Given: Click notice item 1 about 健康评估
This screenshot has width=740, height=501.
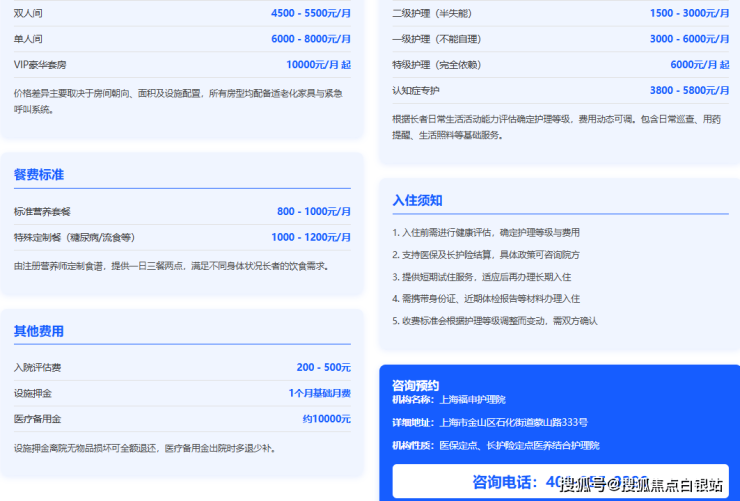Looking at the screenshot, I should coord(486,233).
